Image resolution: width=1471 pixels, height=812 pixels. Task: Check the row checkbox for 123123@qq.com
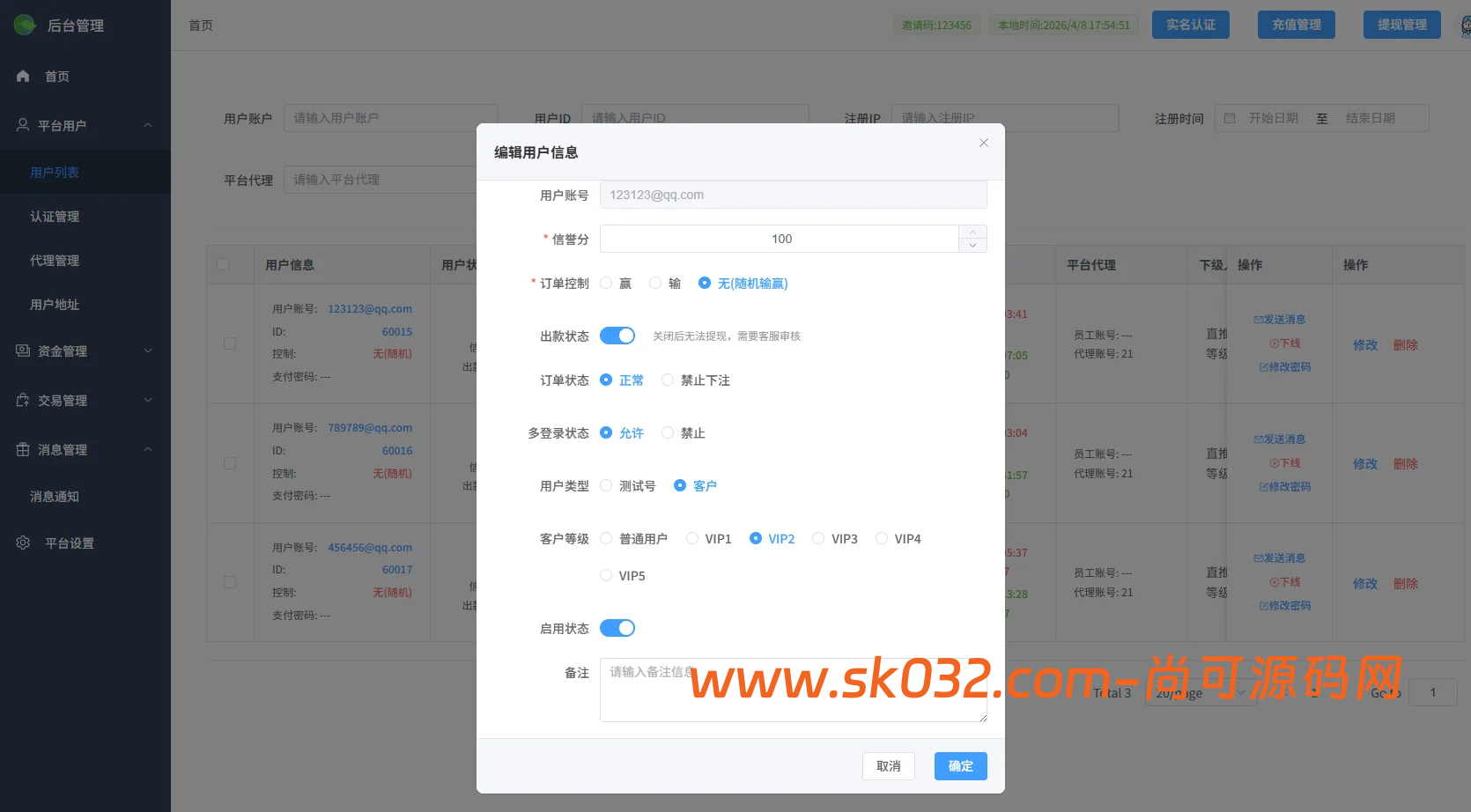pos(230,343)
